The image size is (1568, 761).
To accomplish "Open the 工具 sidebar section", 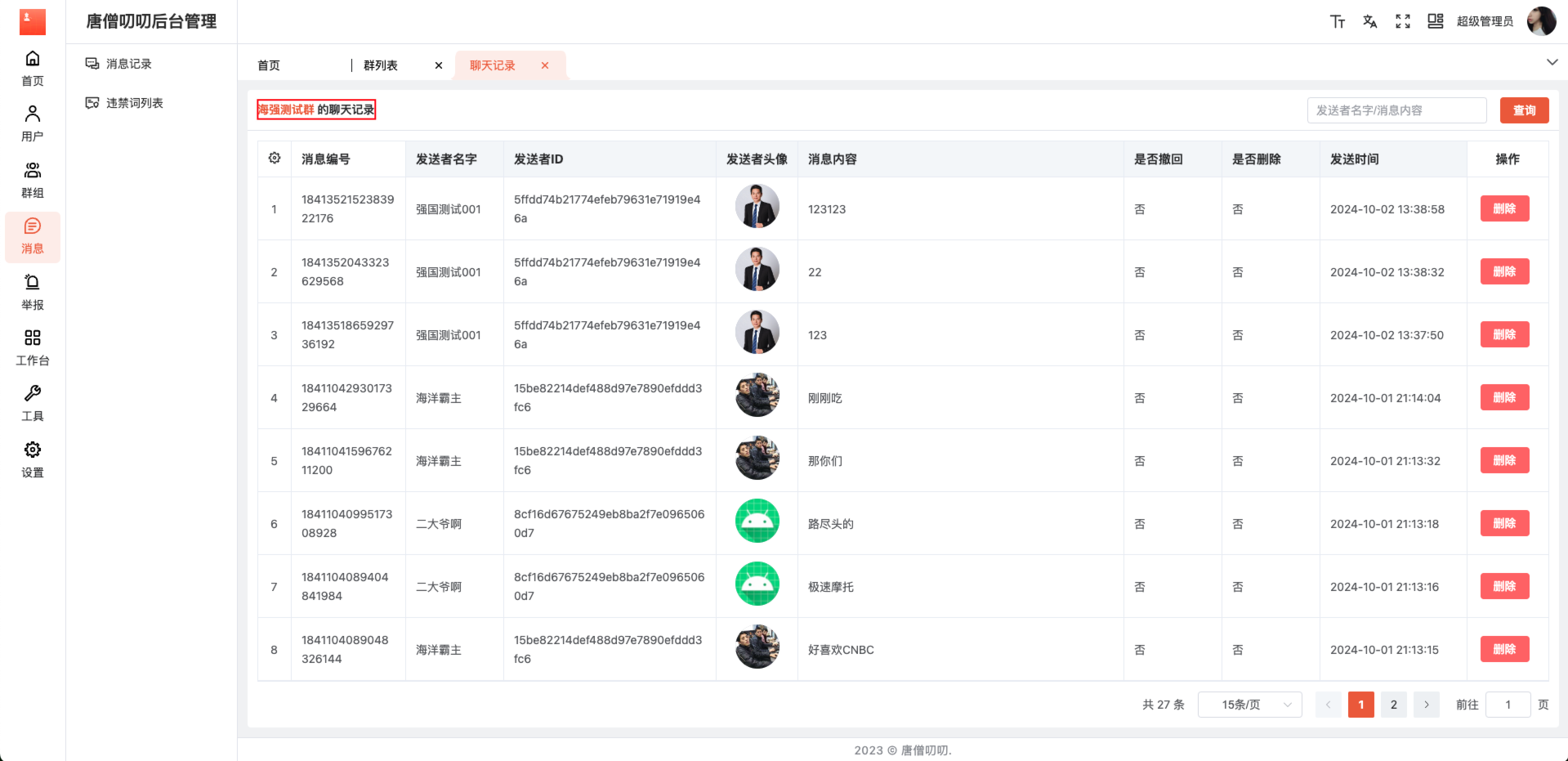I will (33, 402).
